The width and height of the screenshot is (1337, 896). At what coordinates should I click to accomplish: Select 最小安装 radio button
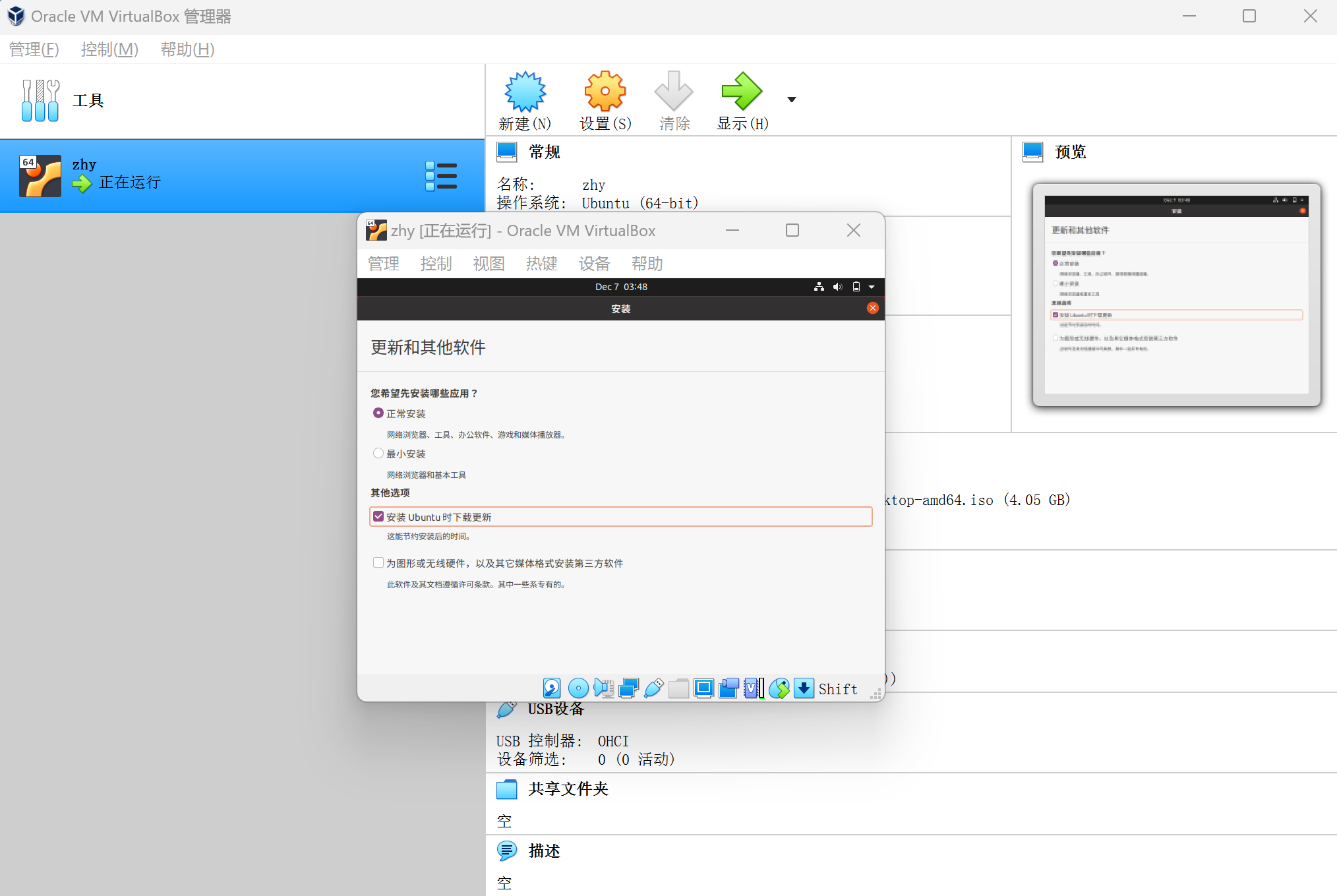click(x=378, y=453)
